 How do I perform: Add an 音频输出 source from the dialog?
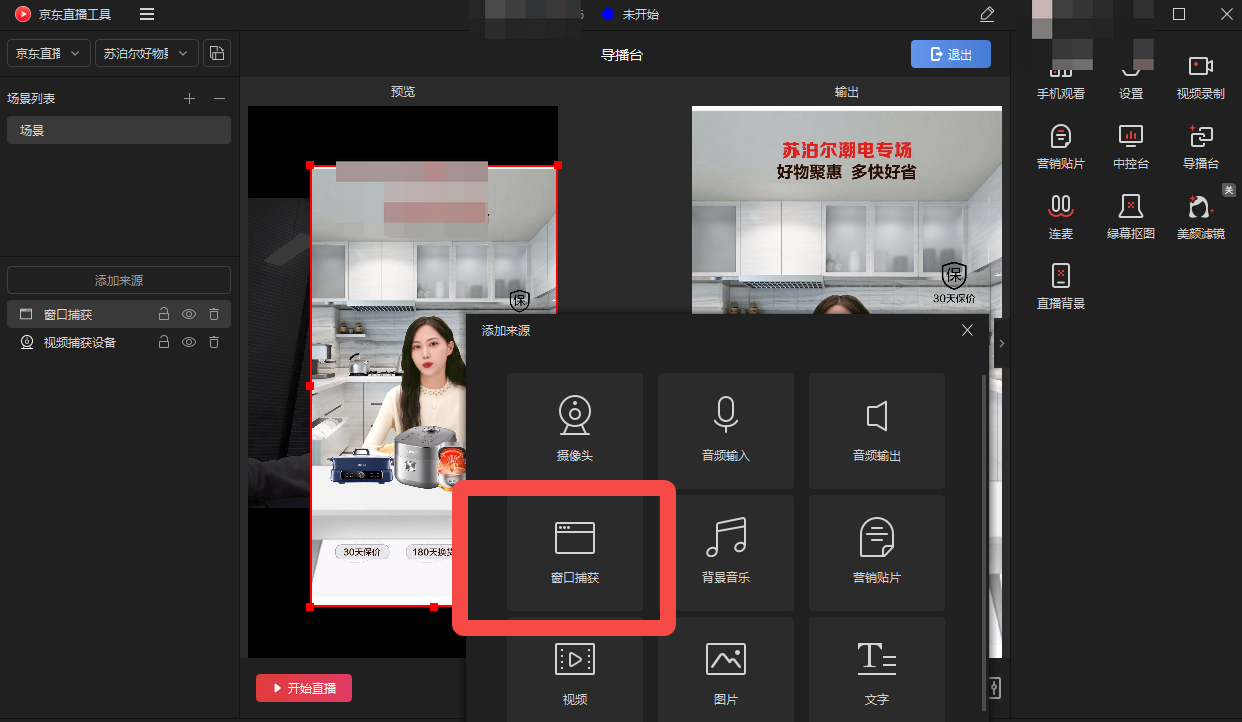tap(877, 429)
